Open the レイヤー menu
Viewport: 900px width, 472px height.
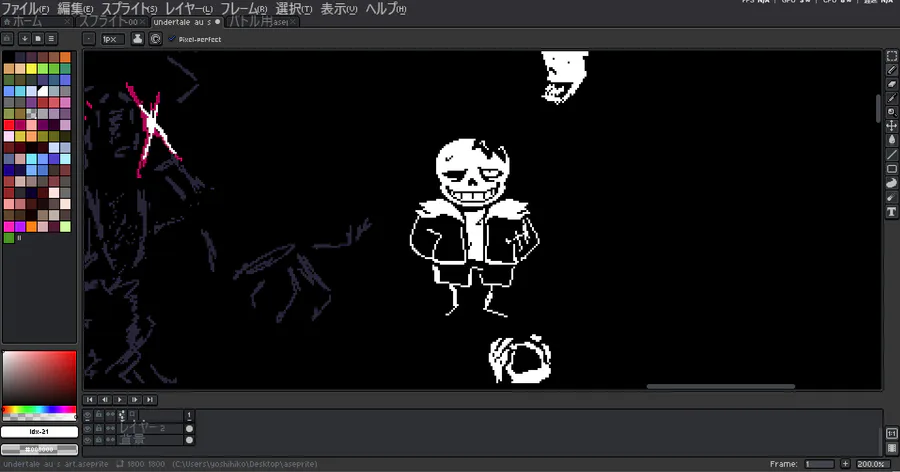189,9
